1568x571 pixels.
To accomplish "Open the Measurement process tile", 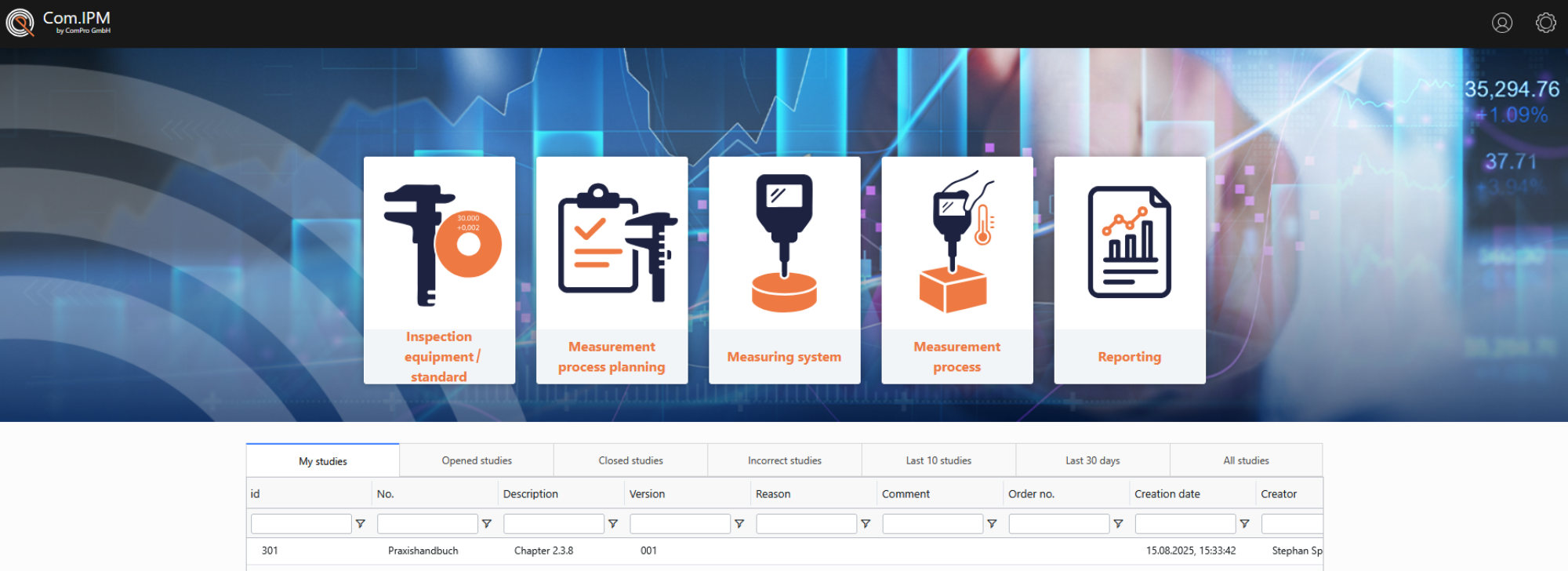I will (x=956, y=270).
